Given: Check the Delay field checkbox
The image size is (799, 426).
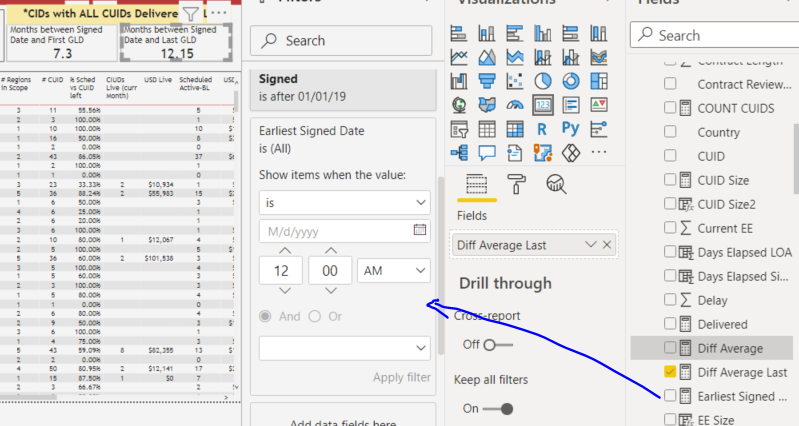Looking at the screenshot, I should [670, 300].
